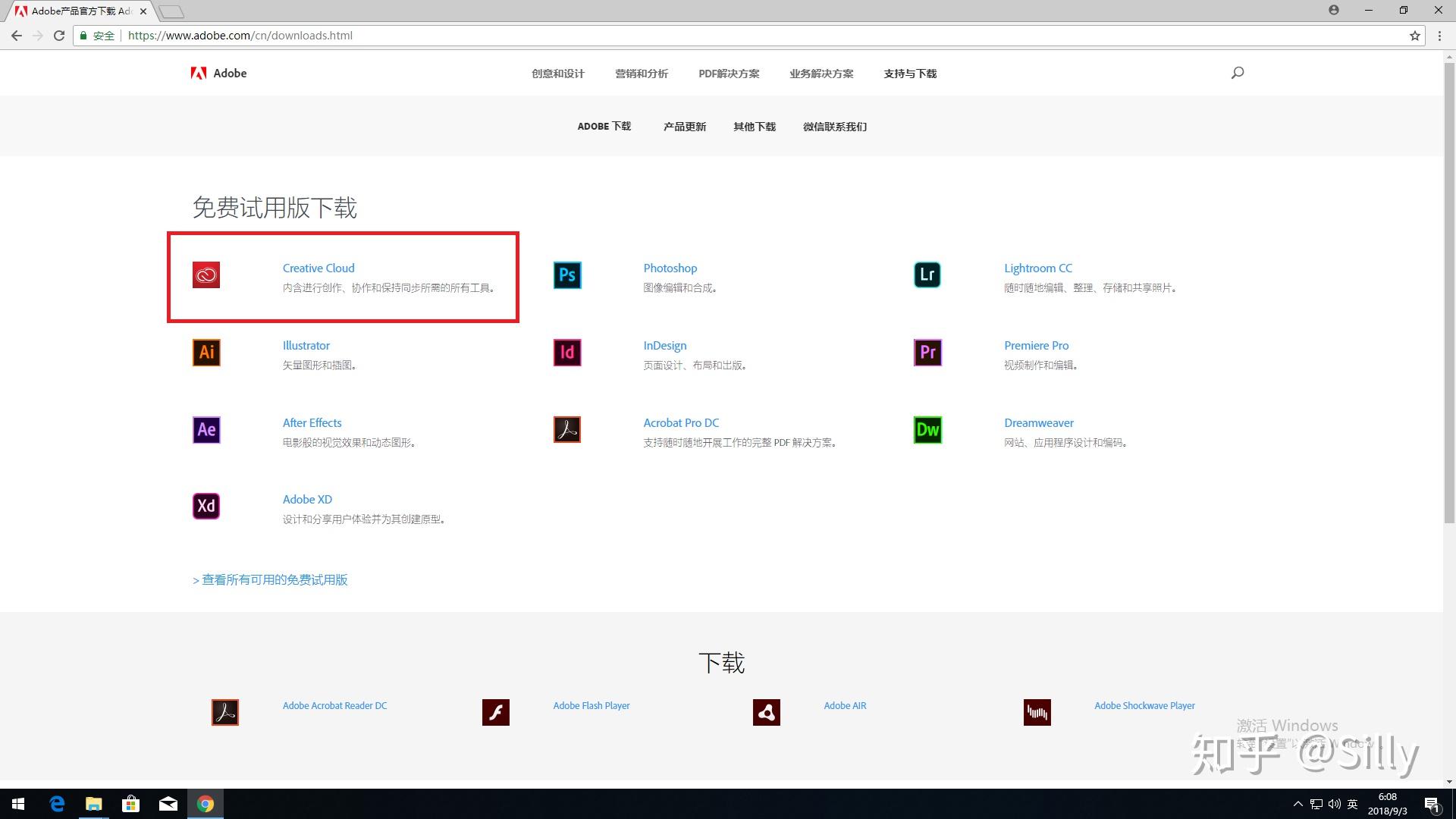1456x819 pixels.
Task: Click the Creative Cloud red icon
Action: pos(206,275)
